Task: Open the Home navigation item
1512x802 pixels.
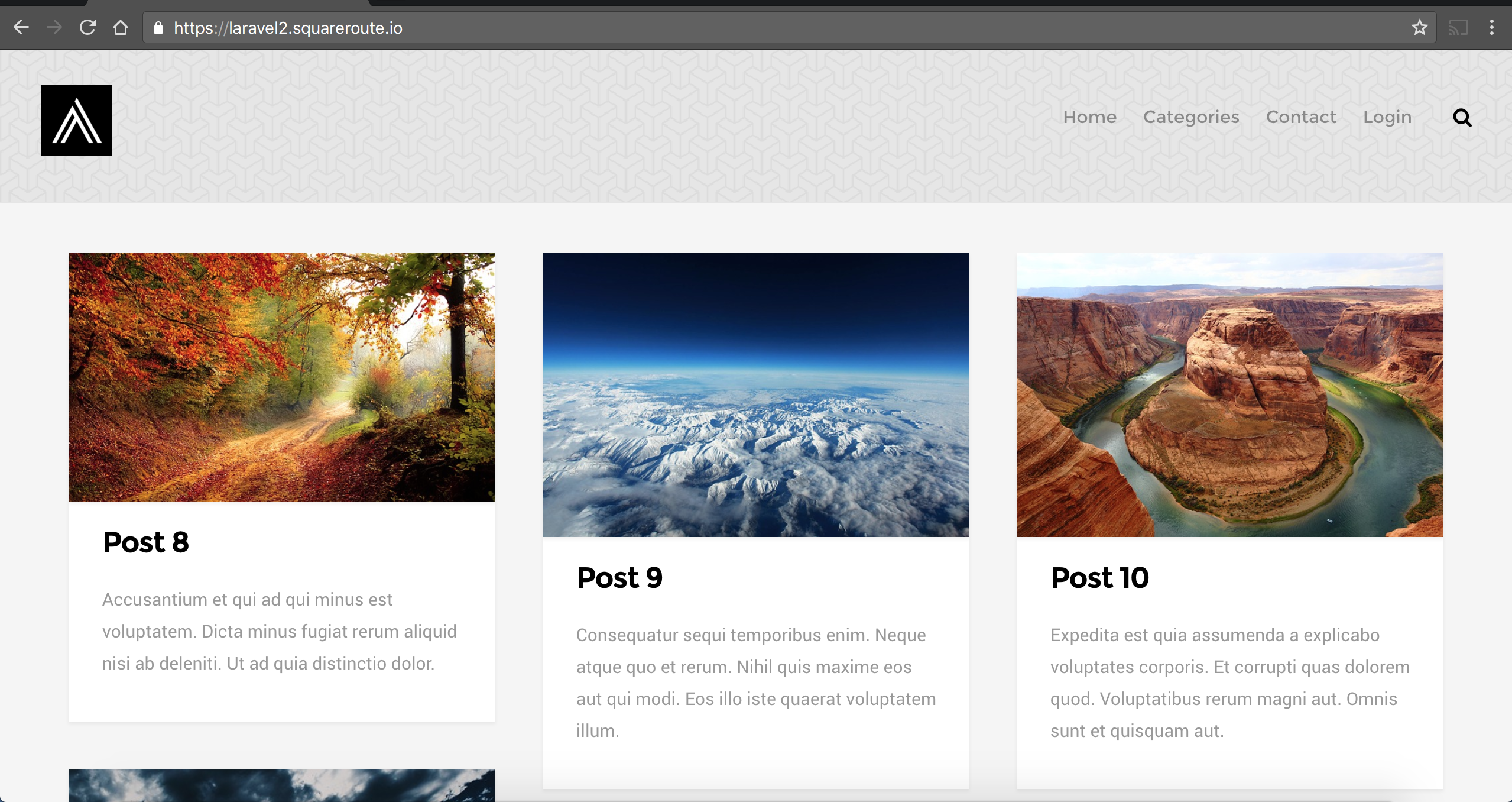Action: (x=1089, y=117)
